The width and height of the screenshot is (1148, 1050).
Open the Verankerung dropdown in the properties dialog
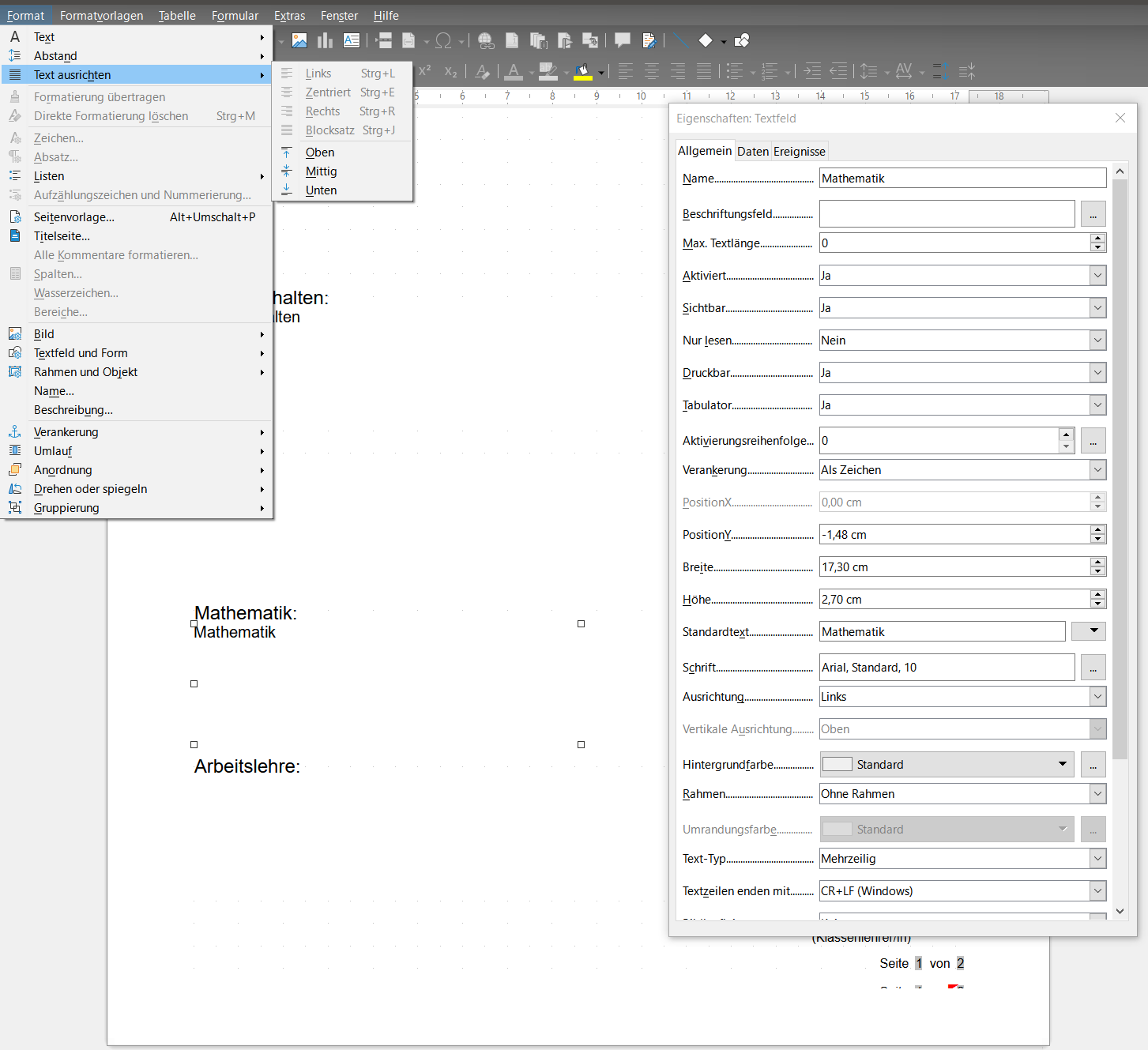pos(1097,470)
